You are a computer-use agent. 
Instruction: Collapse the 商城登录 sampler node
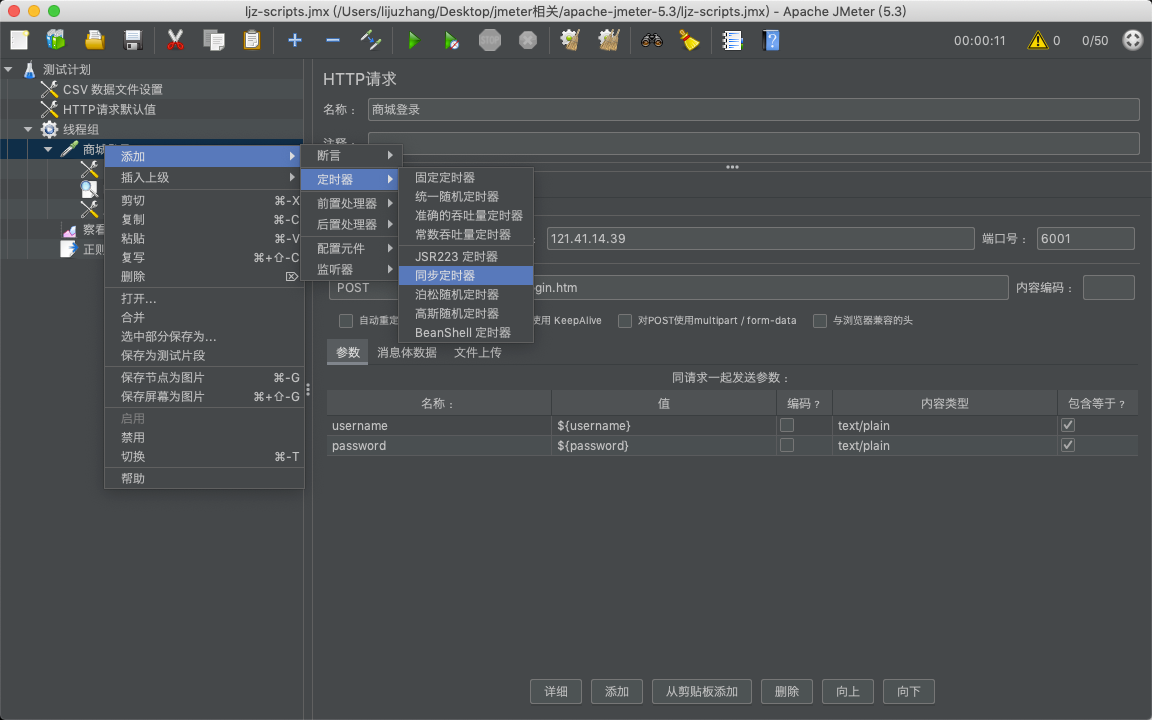tap(48, 149)
